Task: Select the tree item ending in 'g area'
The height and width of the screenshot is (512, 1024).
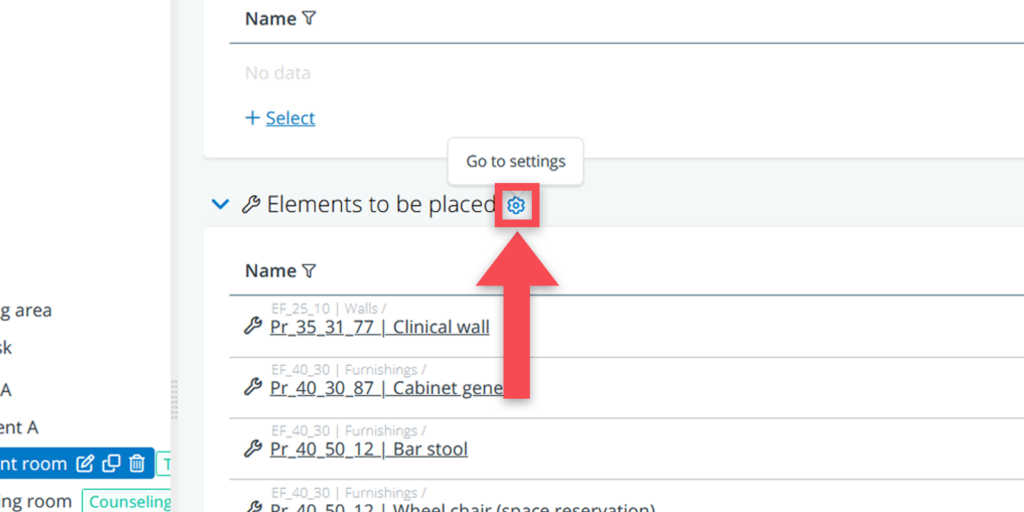Action: (x=26, y=310)
